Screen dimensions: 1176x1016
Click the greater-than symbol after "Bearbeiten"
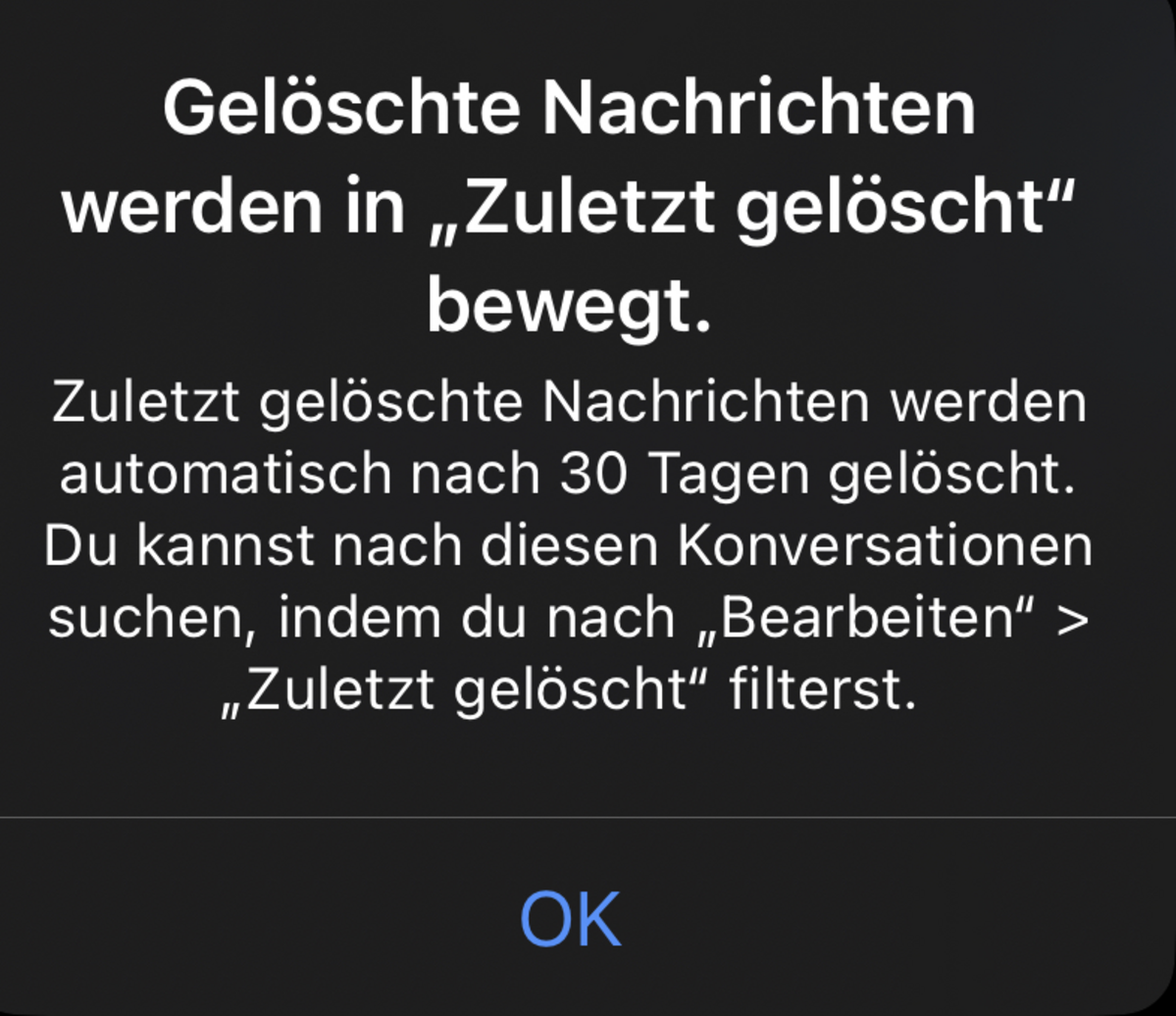(1072, 620)
